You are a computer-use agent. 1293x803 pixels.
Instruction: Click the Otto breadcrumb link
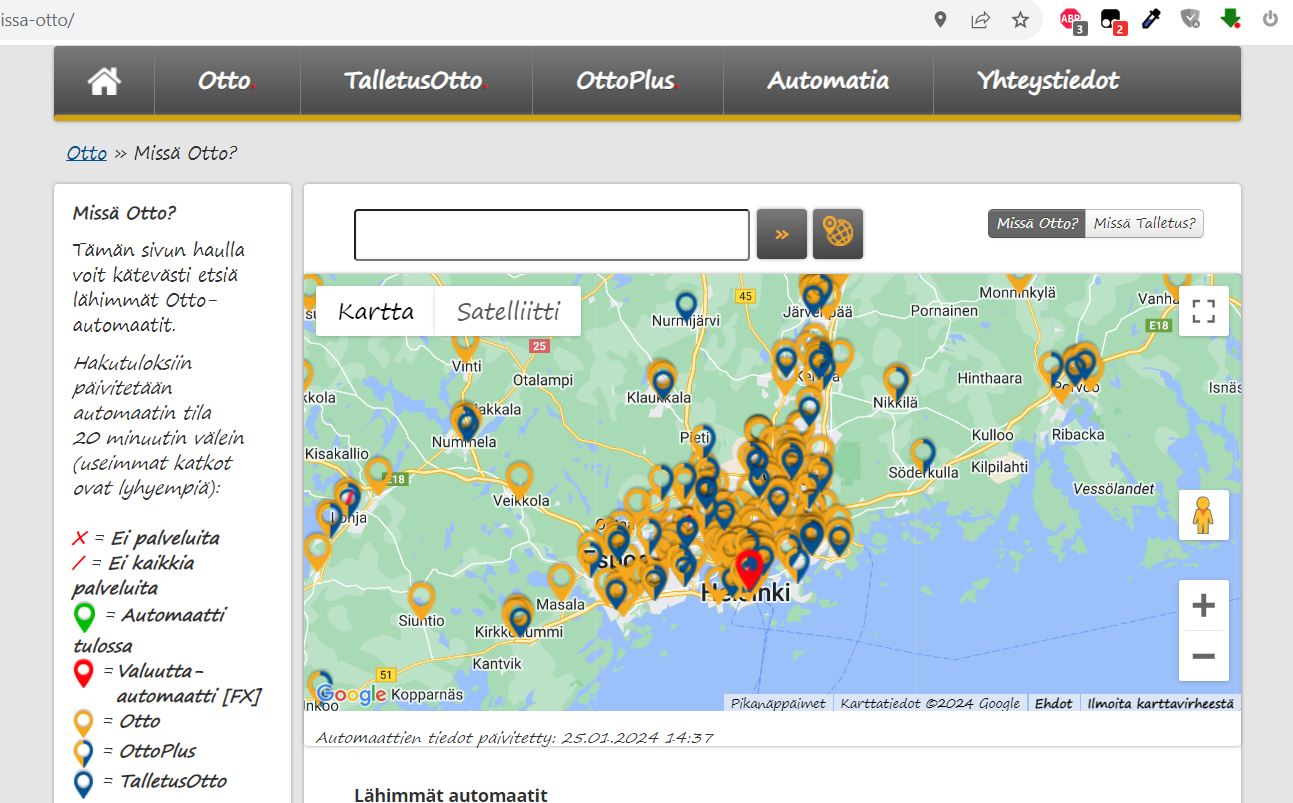coord(87,153)
